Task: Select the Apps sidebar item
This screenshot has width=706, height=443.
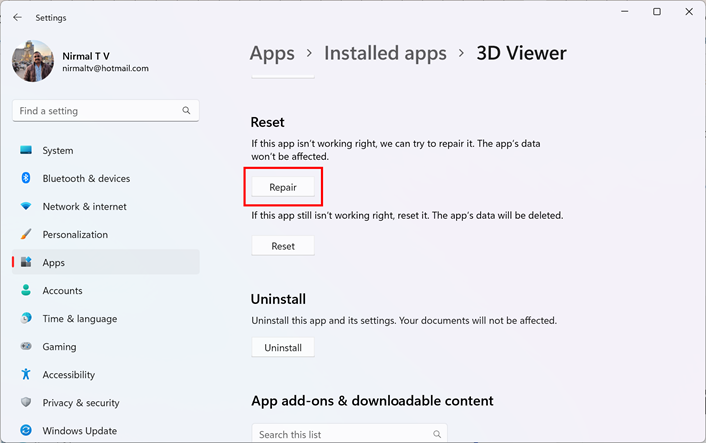Action: [x=106, y=262]
